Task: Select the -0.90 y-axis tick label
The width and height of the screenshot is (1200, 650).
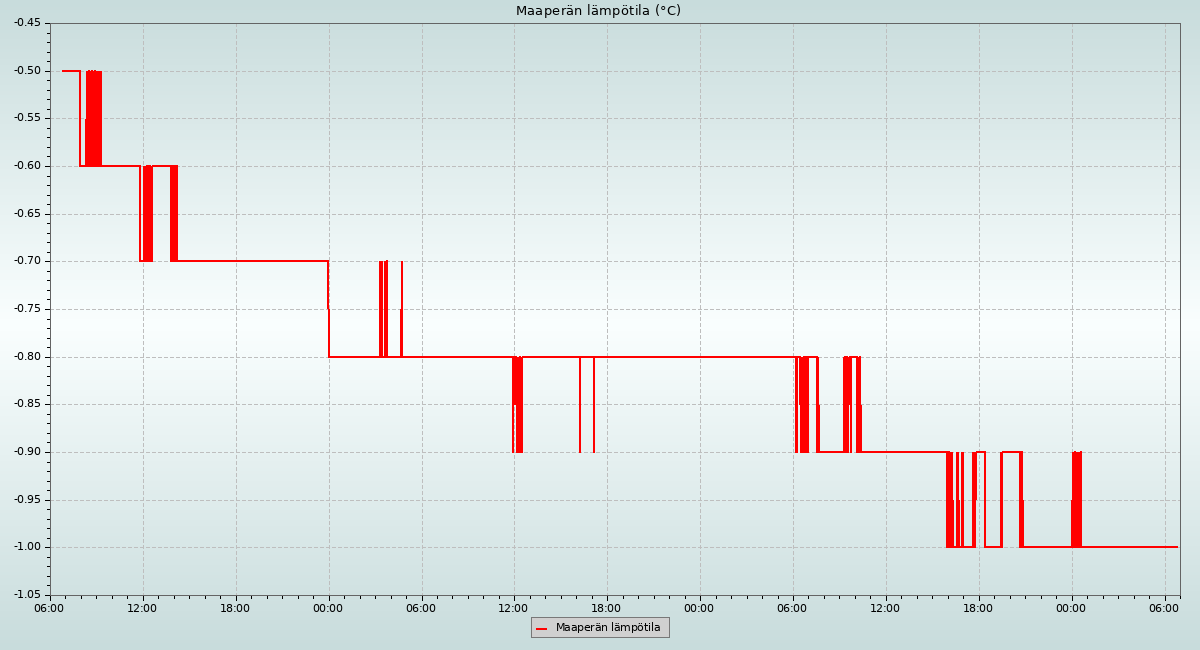Action: pyautogui.click(x=27, y=452)
